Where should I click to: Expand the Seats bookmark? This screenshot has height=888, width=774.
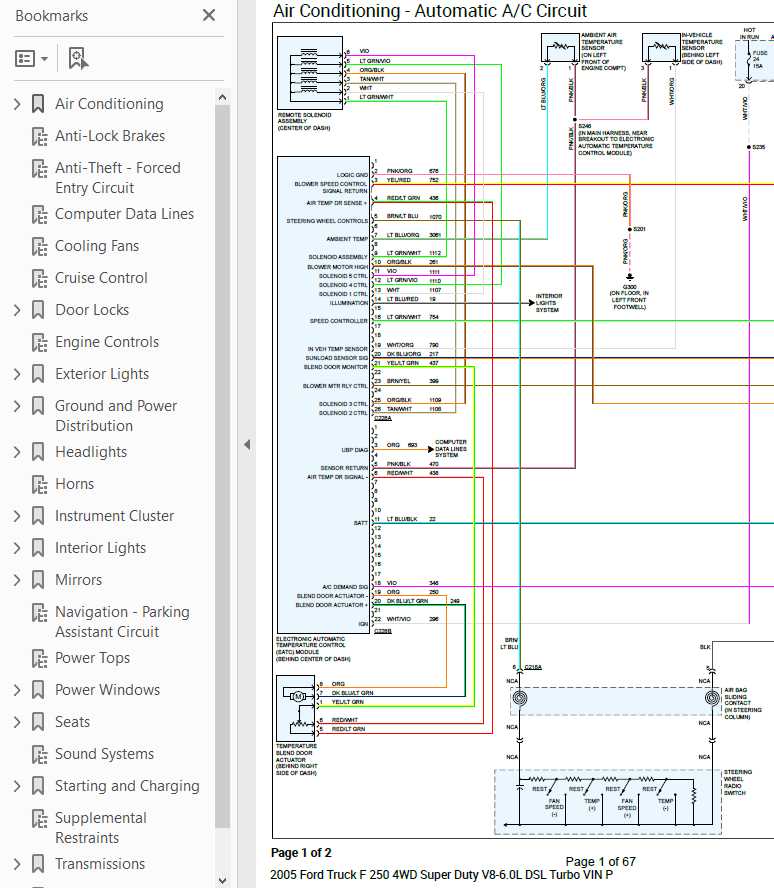17,722
